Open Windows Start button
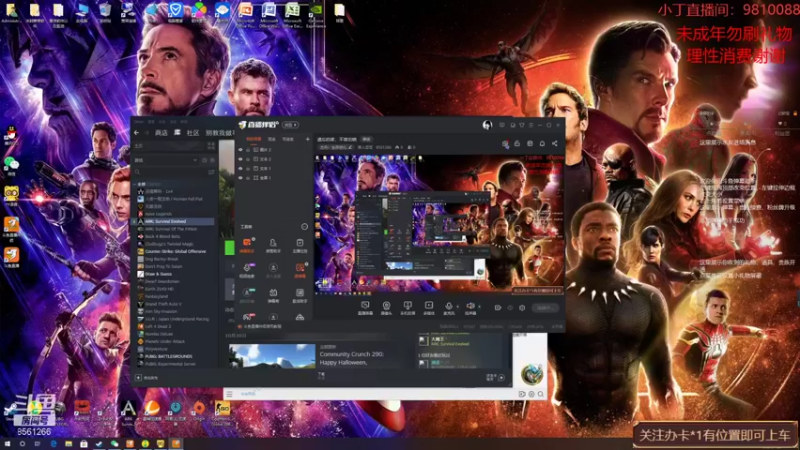The width and height of the screenshot is (800, 450). 7,444
